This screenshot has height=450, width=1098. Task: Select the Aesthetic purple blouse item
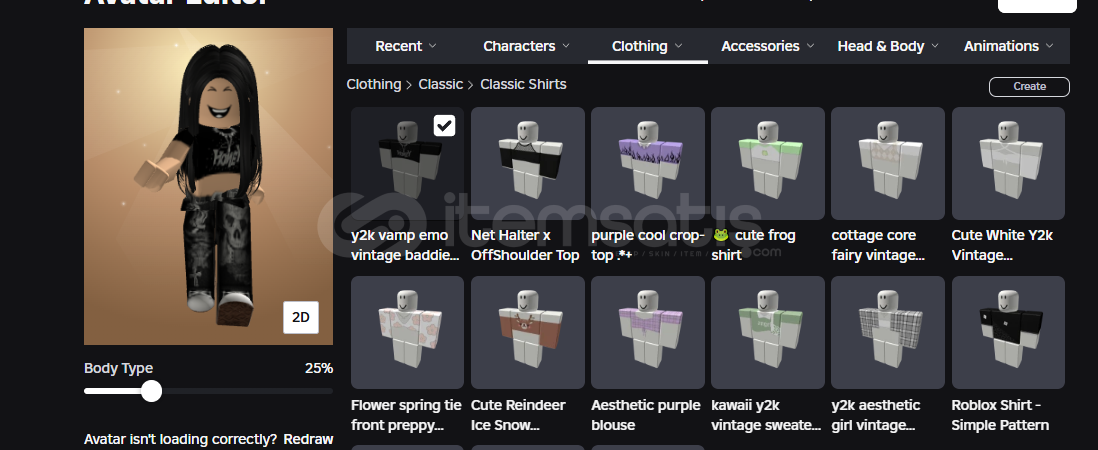[x=648, y=332]
